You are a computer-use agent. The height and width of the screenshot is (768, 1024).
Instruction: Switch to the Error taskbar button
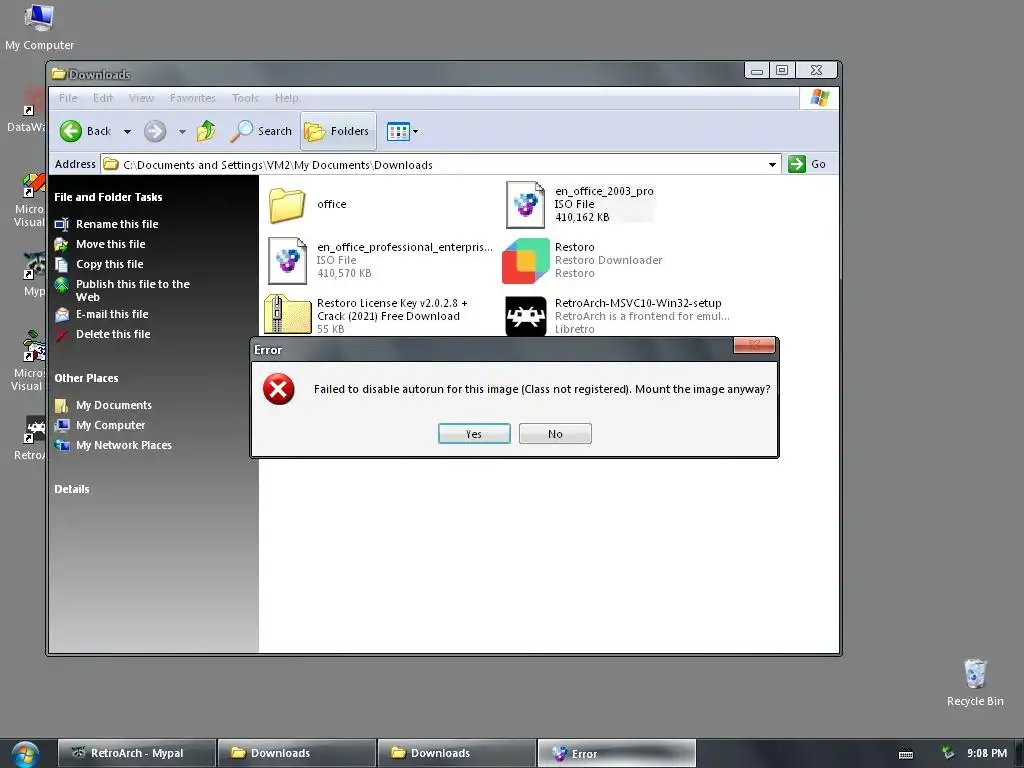(x=616, y=753)
